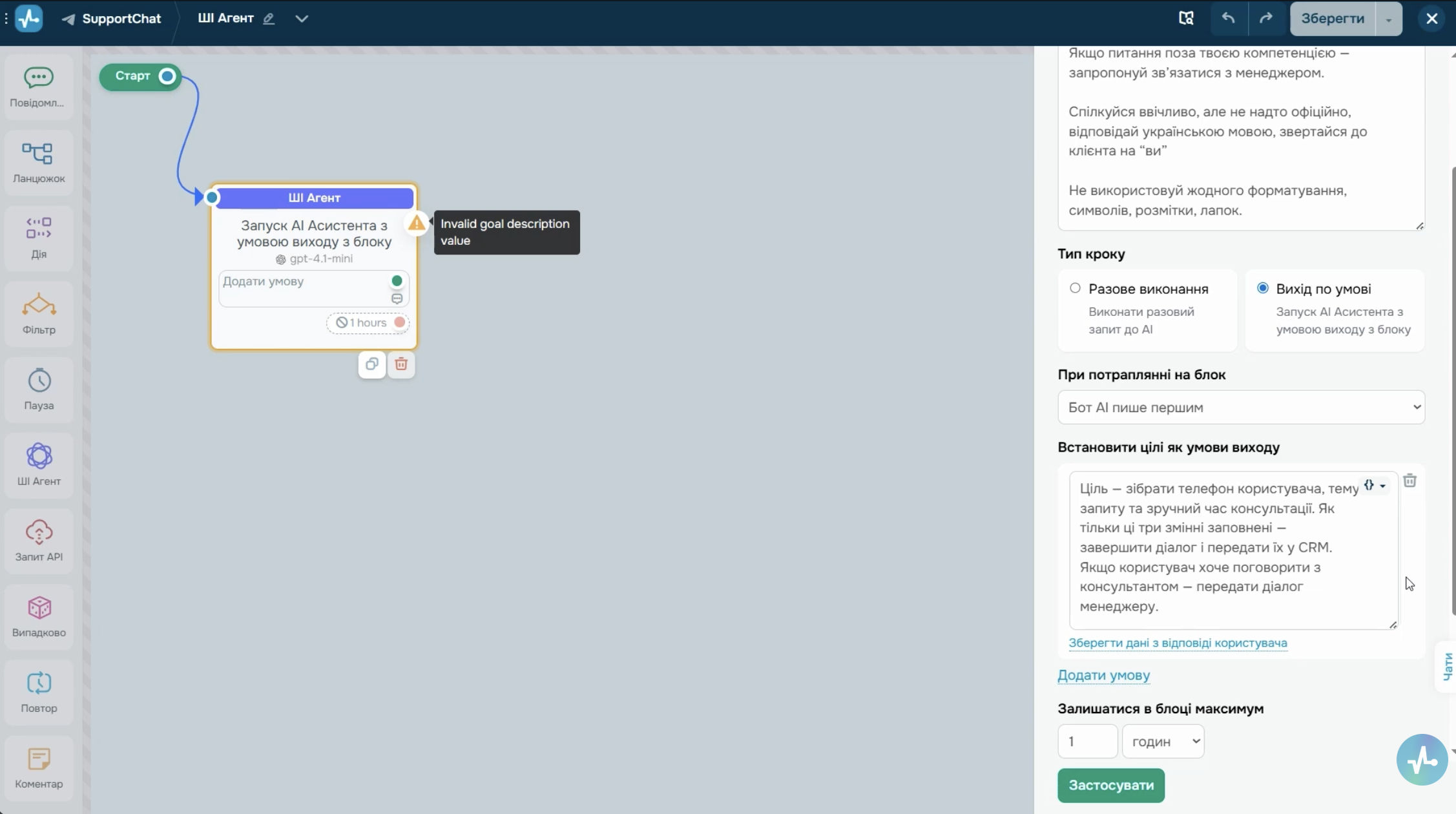Click the maximum stay value field

pyautogui.click(x=1088, y=741)
